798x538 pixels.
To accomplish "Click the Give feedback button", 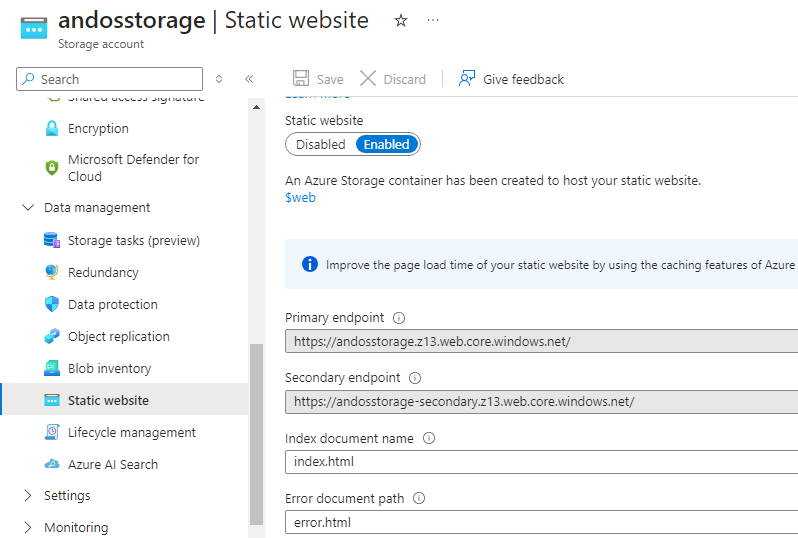I will click(x=511, y=79).
